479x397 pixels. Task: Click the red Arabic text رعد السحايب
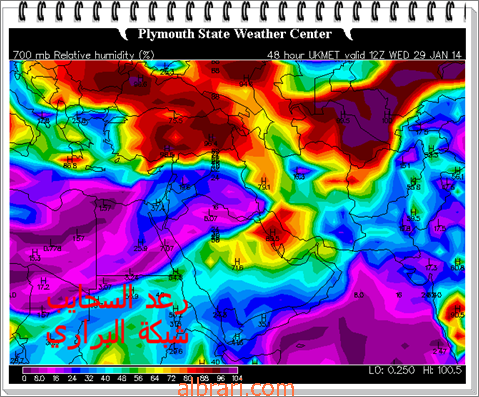click(x=117, y=300)
